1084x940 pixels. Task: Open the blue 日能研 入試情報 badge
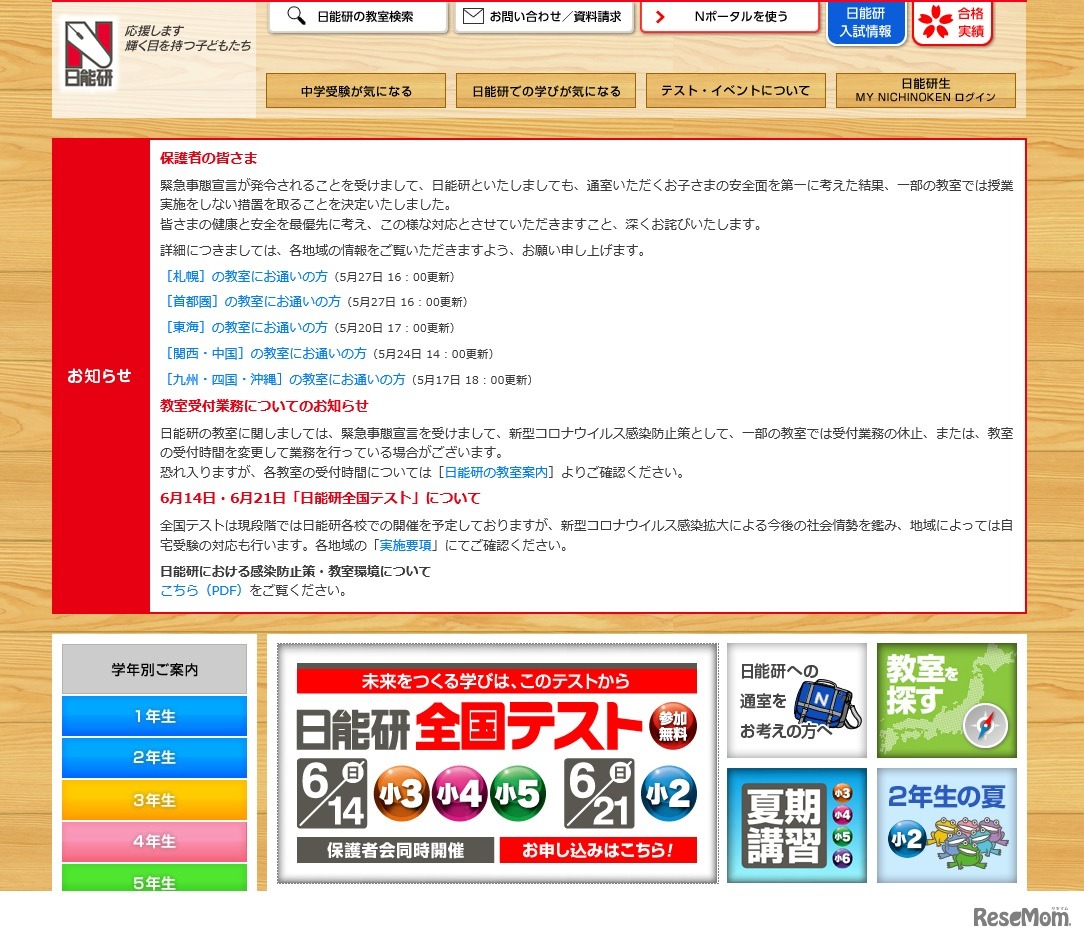click(866, 22)
